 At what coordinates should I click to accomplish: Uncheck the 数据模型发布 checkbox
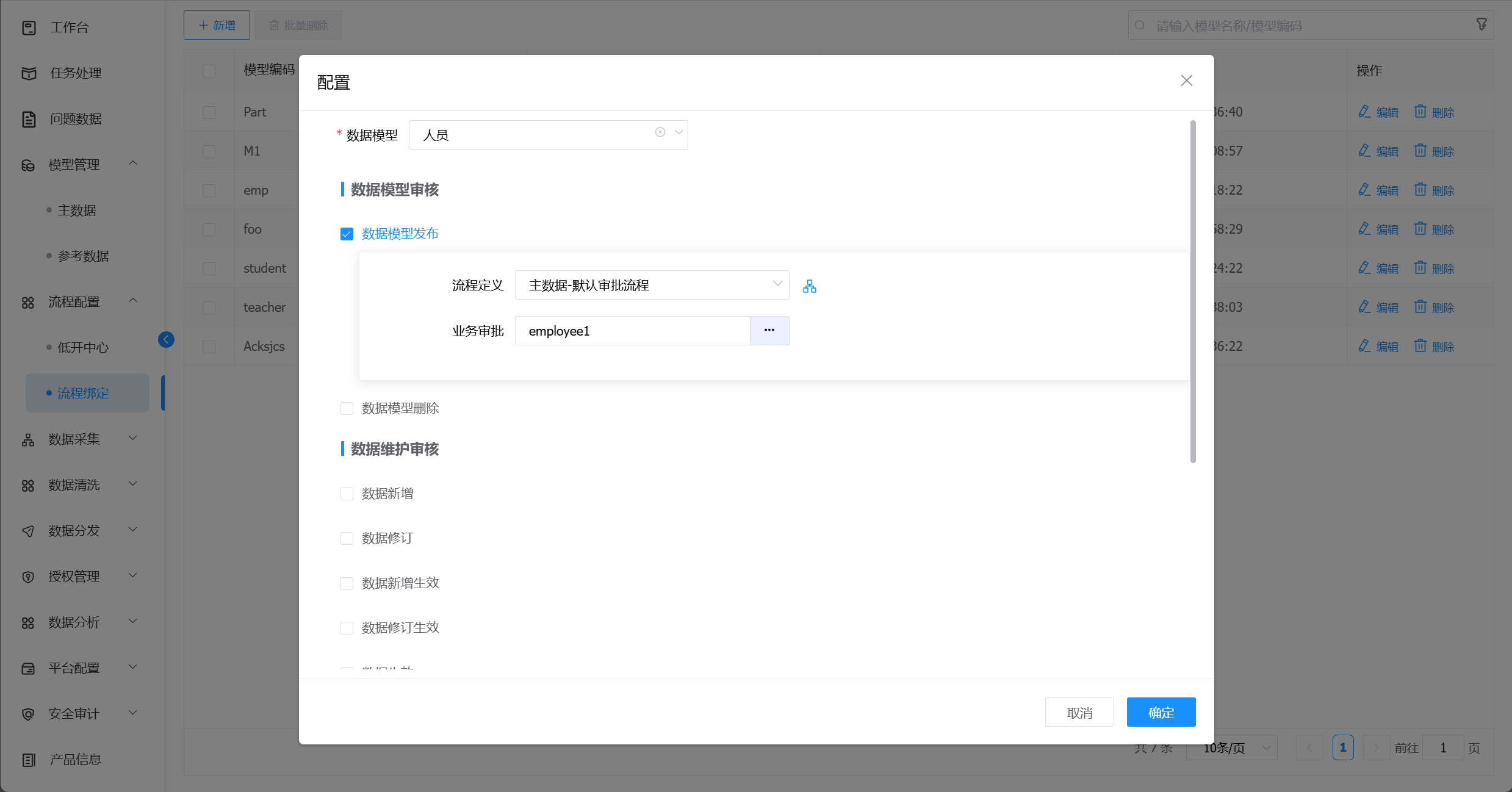347,234
